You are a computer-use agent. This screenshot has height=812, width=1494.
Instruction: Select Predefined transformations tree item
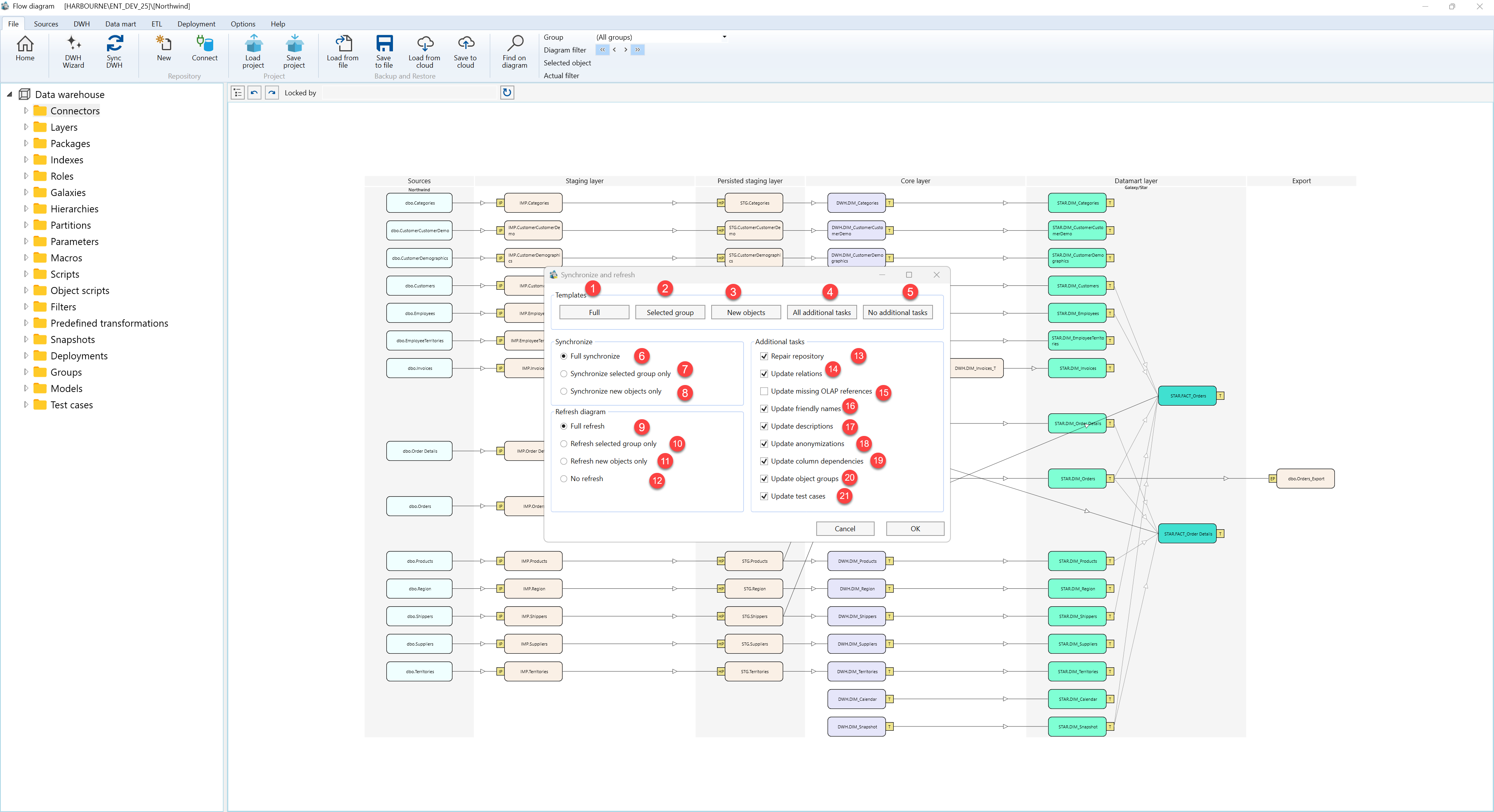tap(109, 323)
